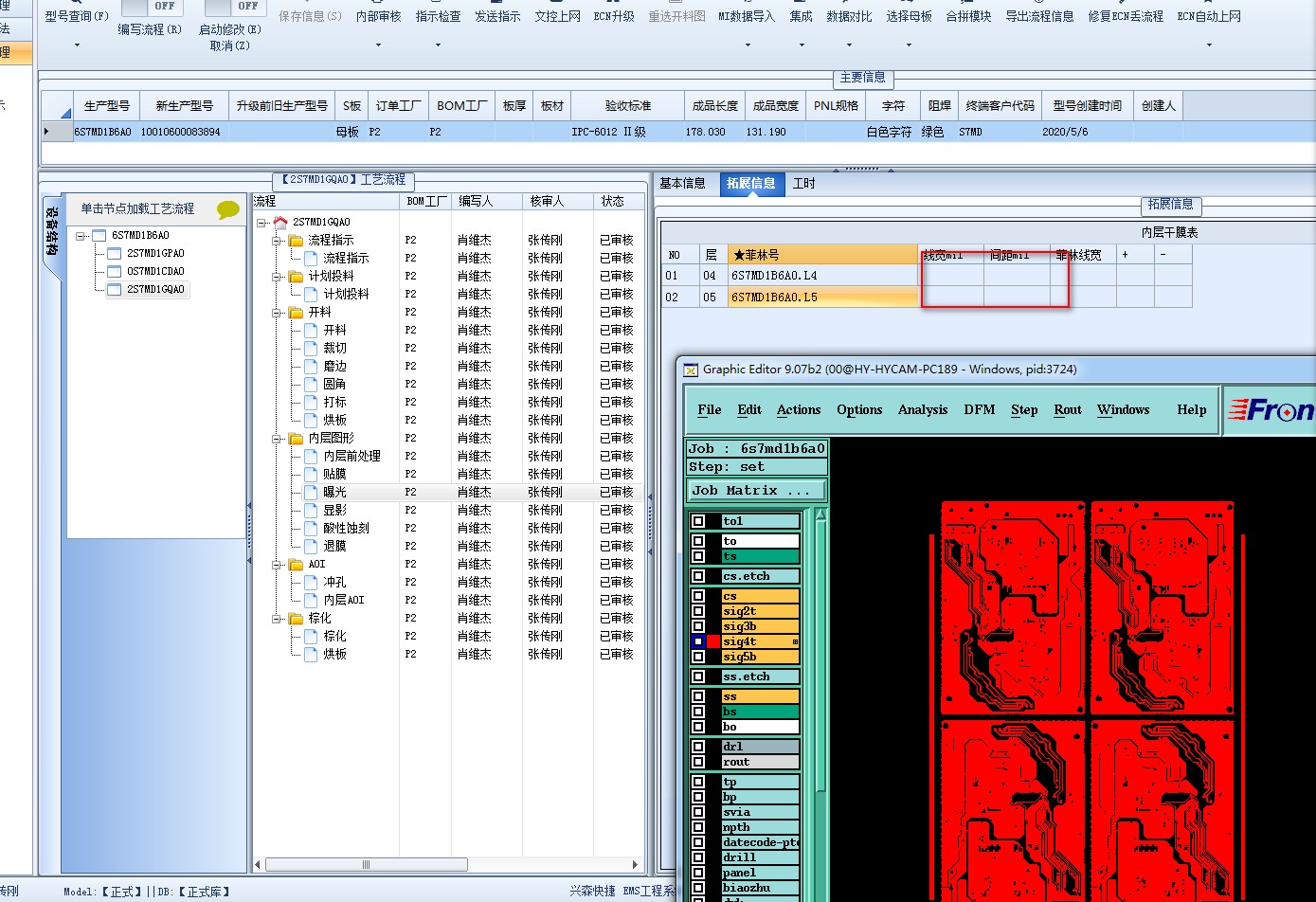This screenshot has width=1316, height=902.
Task: Click the 文控上网 toolbar button
Action: click(557, 16)
